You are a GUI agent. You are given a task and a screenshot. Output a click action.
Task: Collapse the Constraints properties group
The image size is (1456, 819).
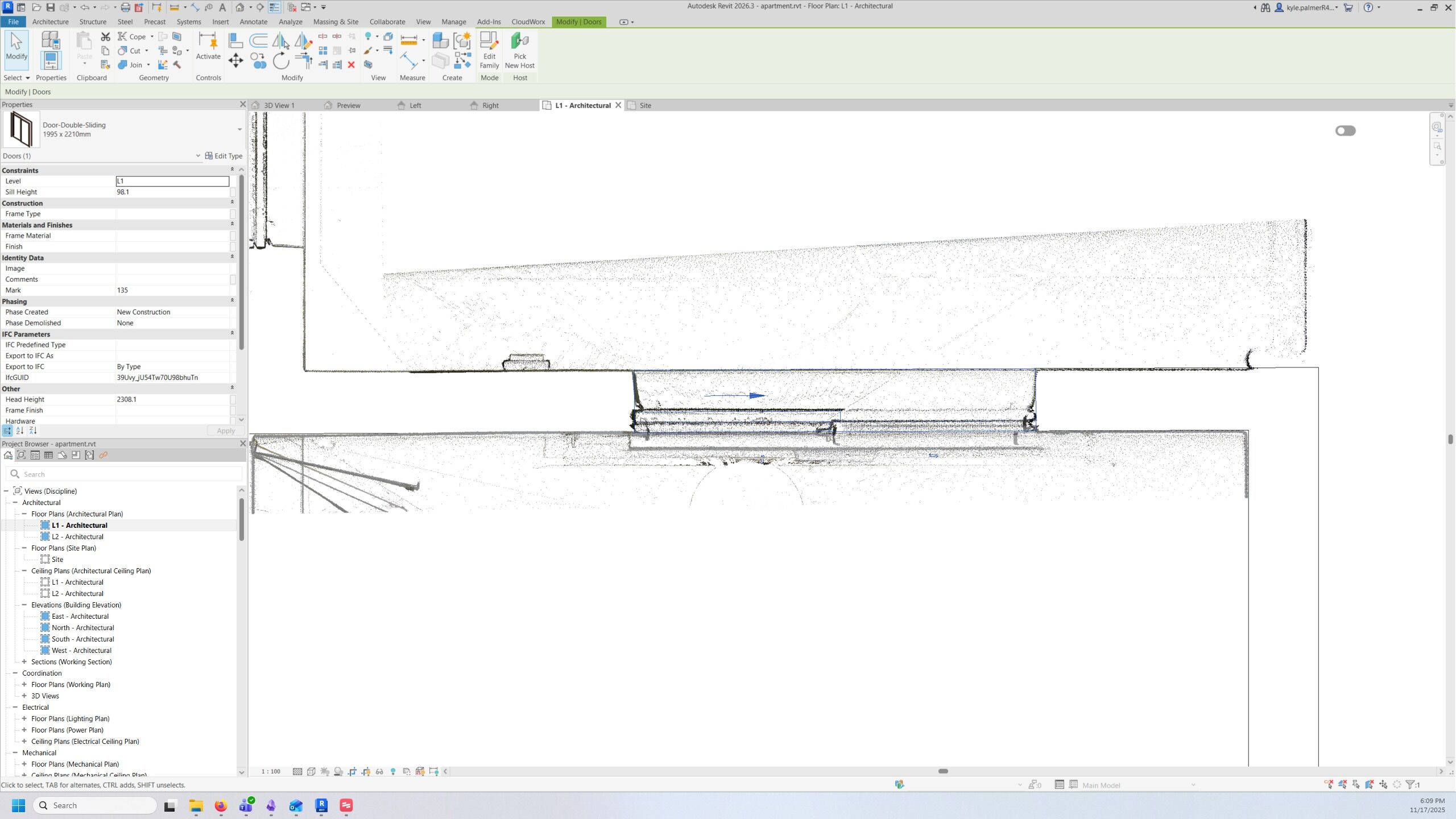(x=232, y=170)
